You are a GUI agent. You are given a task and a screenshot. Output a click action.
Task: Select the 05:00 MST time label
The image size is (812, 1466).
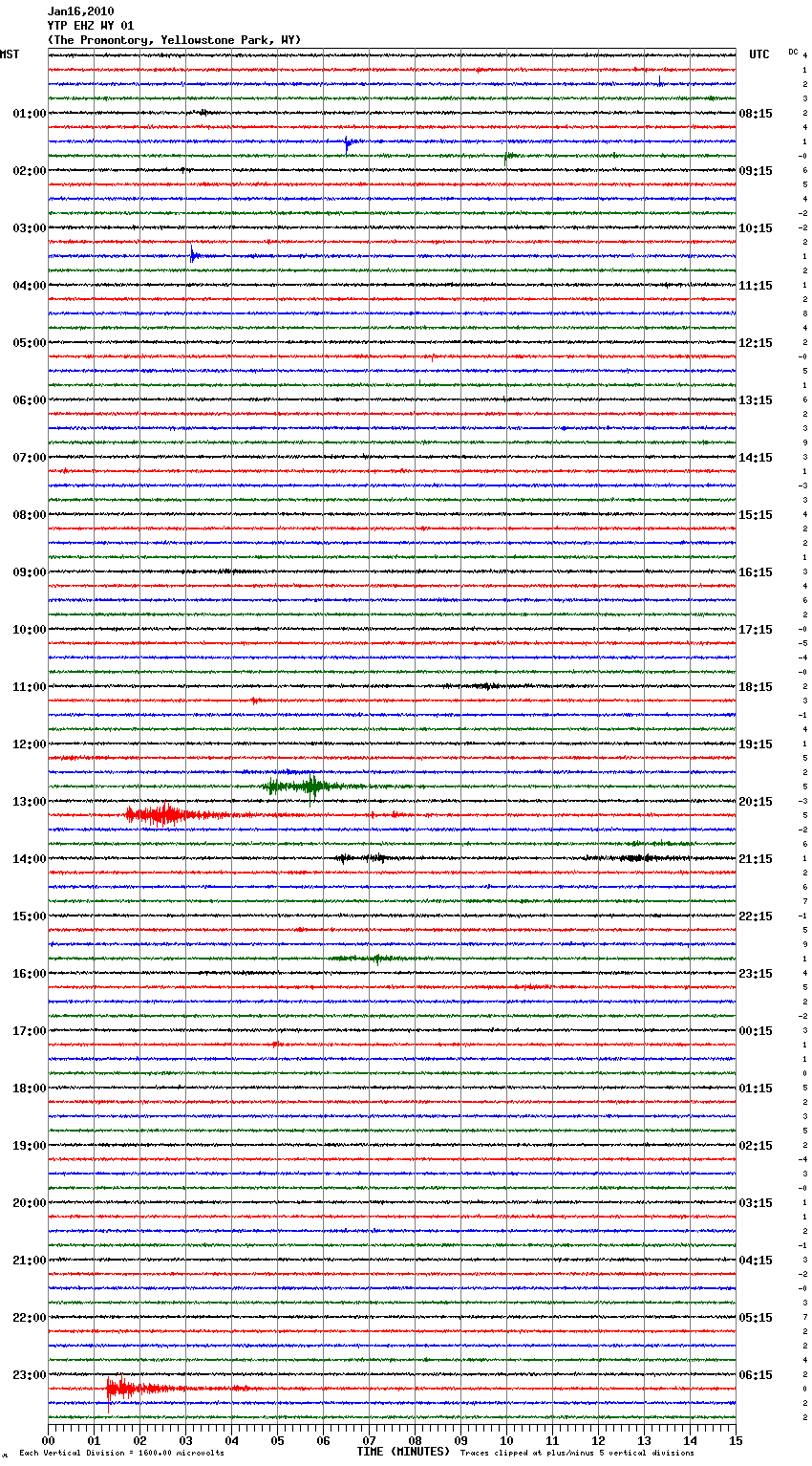30,343
